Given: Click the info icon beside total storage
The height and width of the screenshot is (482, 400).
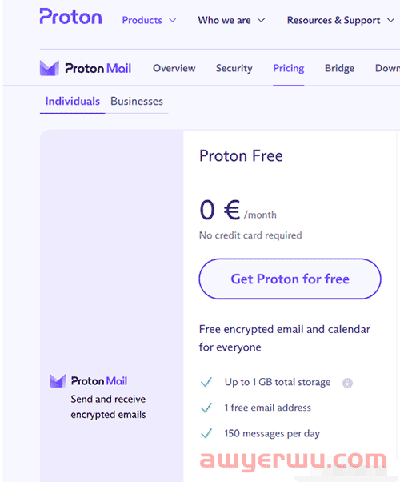Looking at the screenshot, I should click(347, 383).
